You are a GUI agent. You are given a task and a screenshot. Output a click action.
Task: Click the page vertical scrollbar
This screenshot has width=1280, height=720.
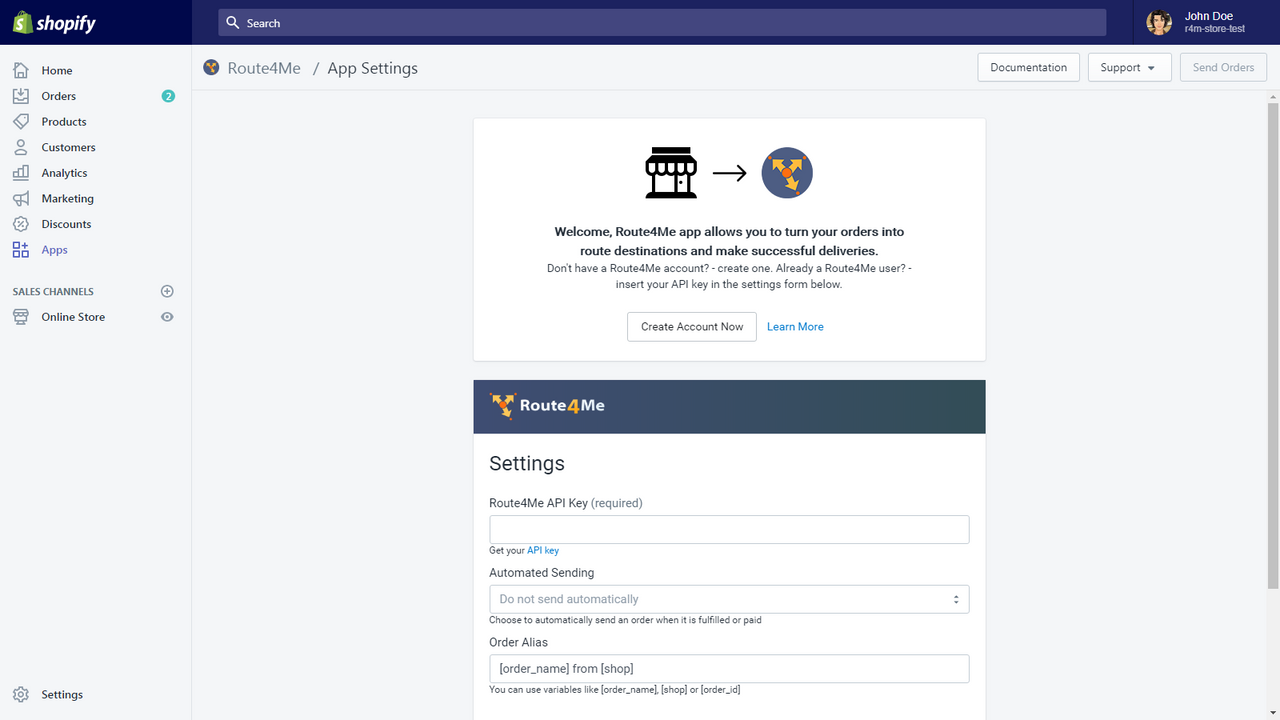tap(1273, 345)
